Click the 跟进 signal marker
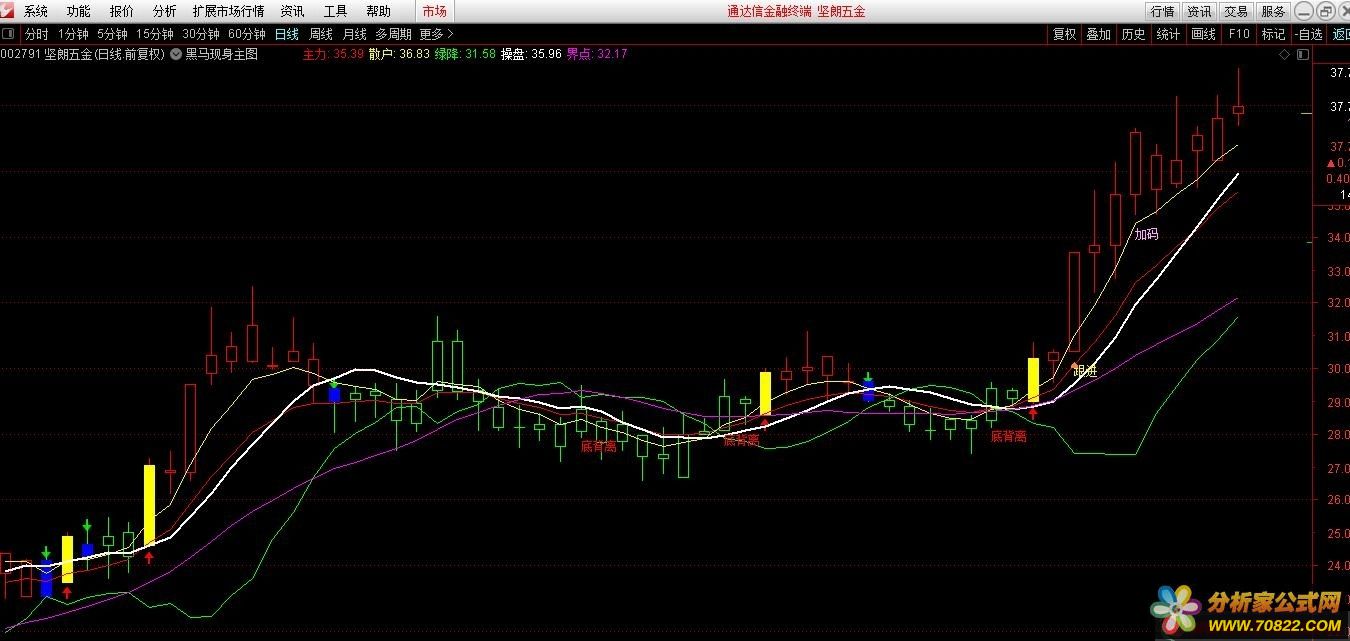This screenshot has height=641, width=1350. point(1084,371)
